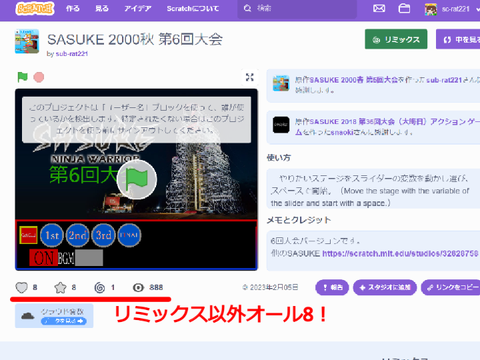This screenshot has width=480, height=360.
Task: Open My Stuff folder icon
Action: pyautogui.click(x=404, y=9)
